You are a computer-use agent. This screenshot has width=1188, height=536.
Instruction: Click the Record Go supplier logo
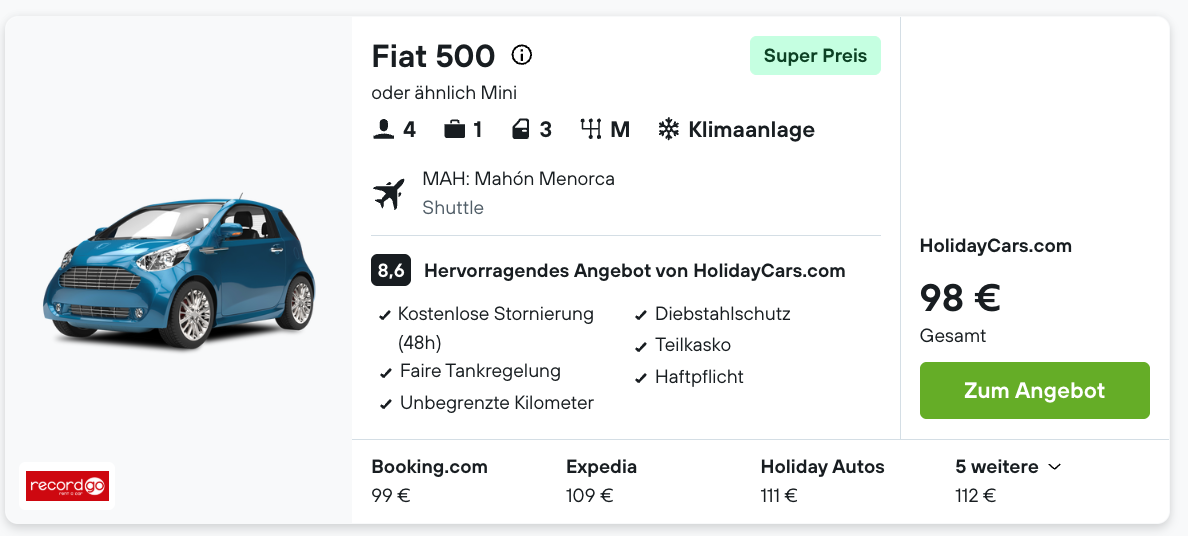tap(67, 486)
